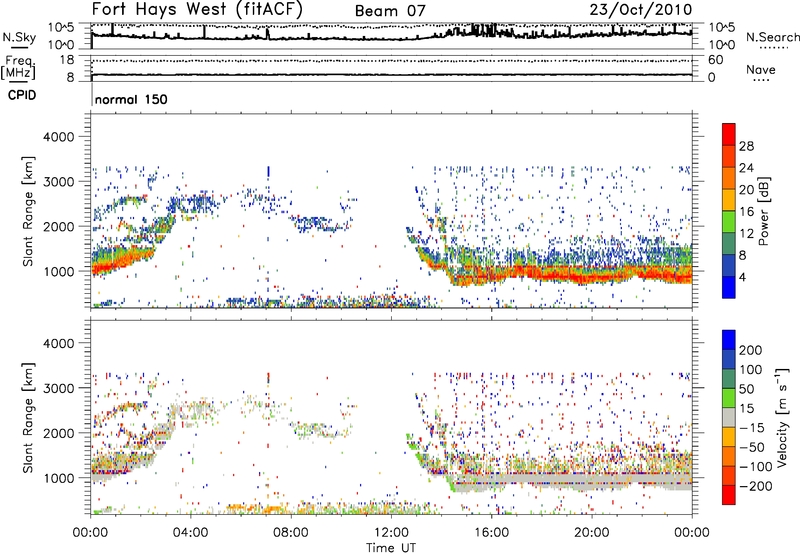Image resolution: width=800 pixels, height=554 pixels.
Task: Click the "60" Nave axis tick
Action: (716, 60)
